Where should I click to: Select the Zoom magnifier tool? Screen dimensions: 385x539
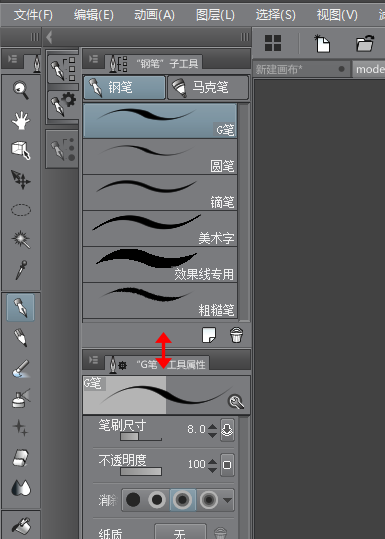click(21, 90)
